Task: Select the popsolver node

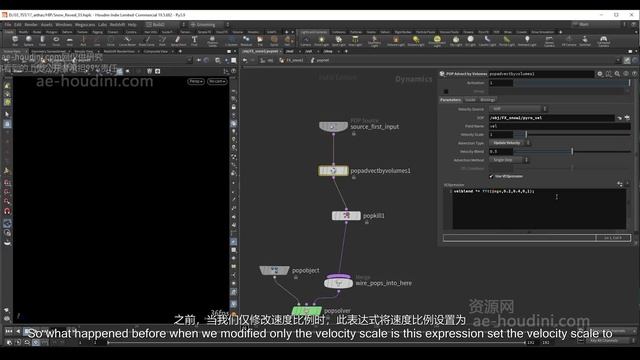Action: coord(307,311)
